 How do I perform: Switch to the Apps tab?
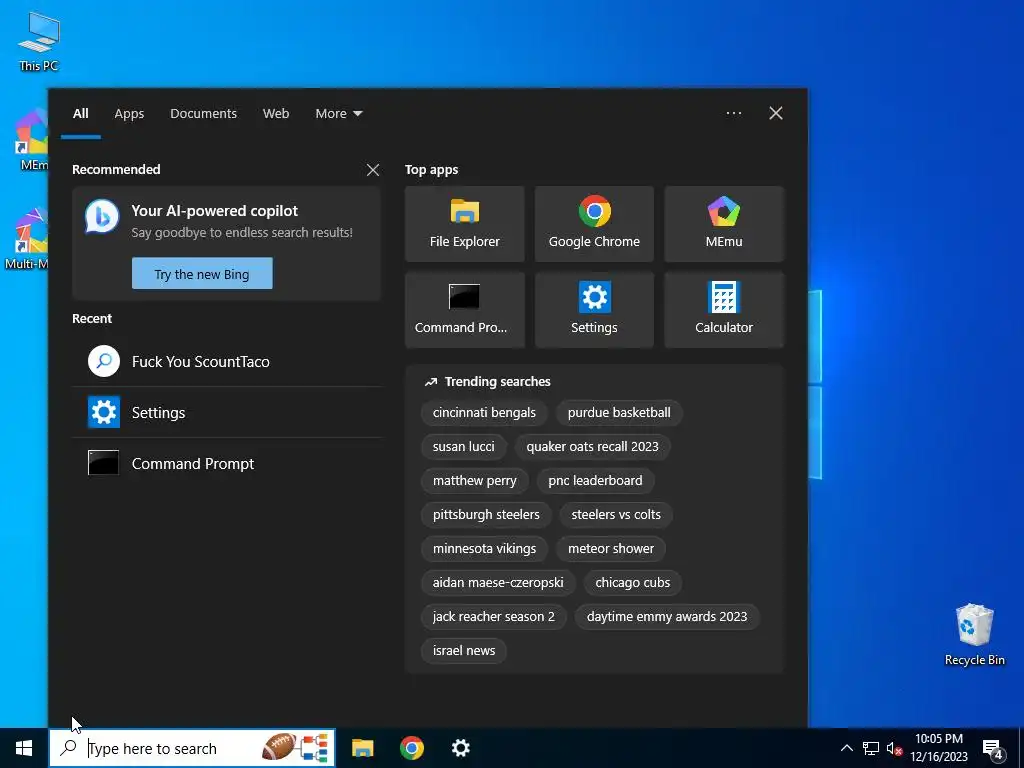coord(129,114)
